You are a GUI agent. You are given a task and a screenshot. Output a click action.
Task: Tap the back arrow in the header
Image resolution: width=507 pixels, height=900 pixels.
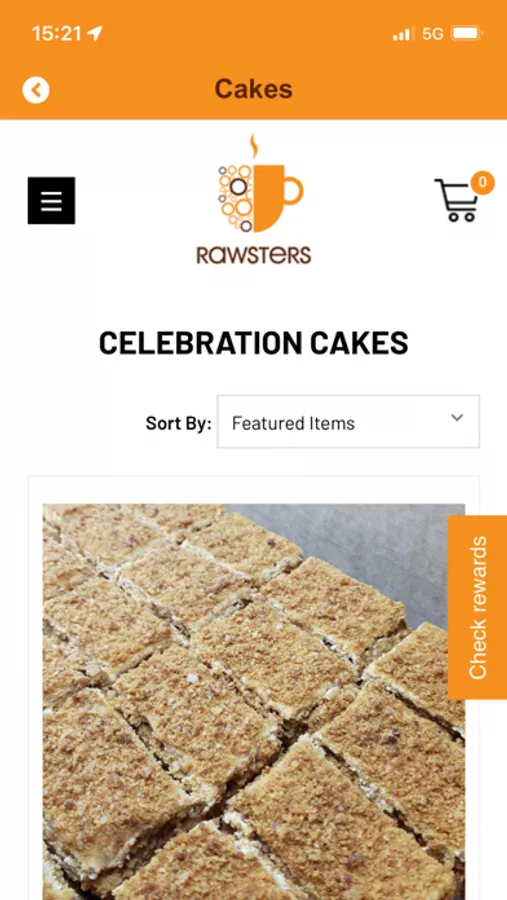point(36,90)
